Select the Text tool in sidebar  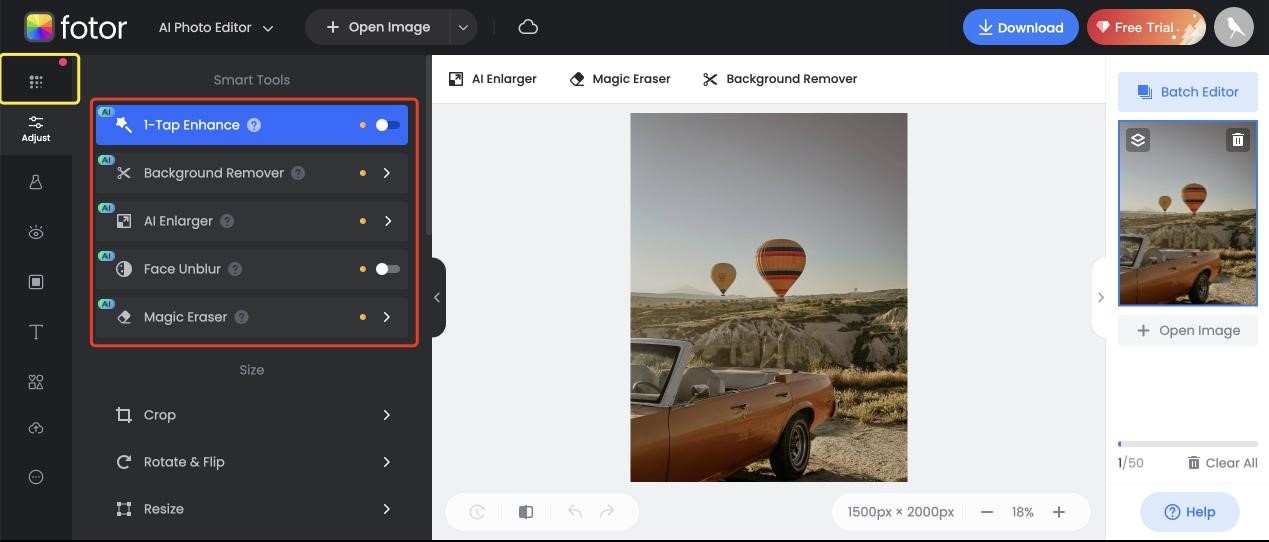(36, 332)
